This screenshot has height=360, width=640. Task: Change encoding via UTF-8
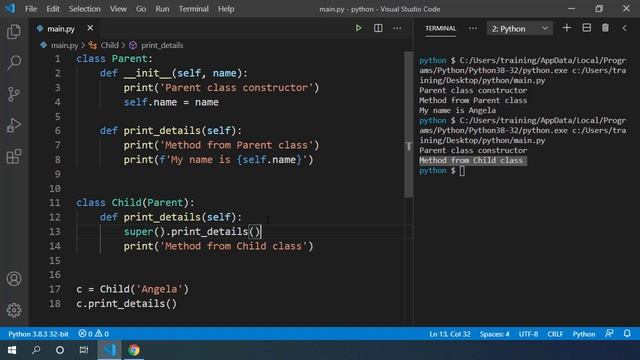coord(528,334)
